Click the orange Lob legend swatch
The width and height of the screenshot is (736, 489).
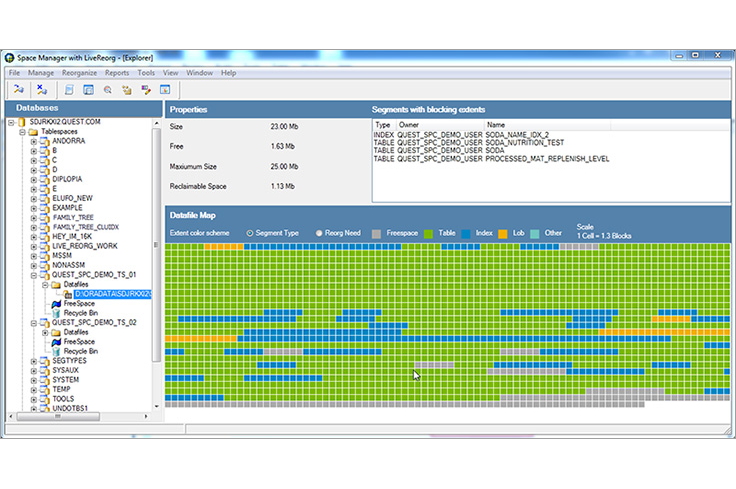coord(503,234)
